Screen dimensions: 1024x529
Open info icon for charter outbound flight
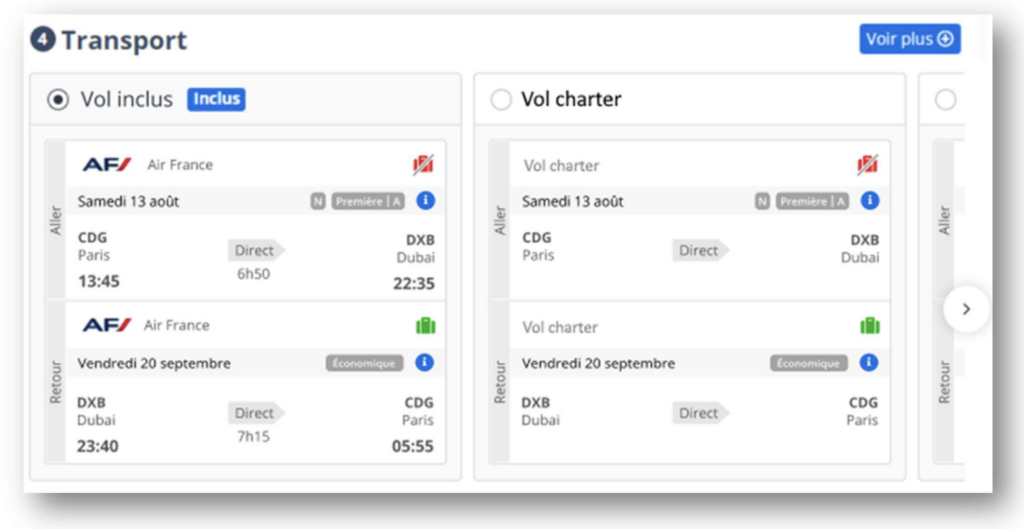click(x=869, y=201)
